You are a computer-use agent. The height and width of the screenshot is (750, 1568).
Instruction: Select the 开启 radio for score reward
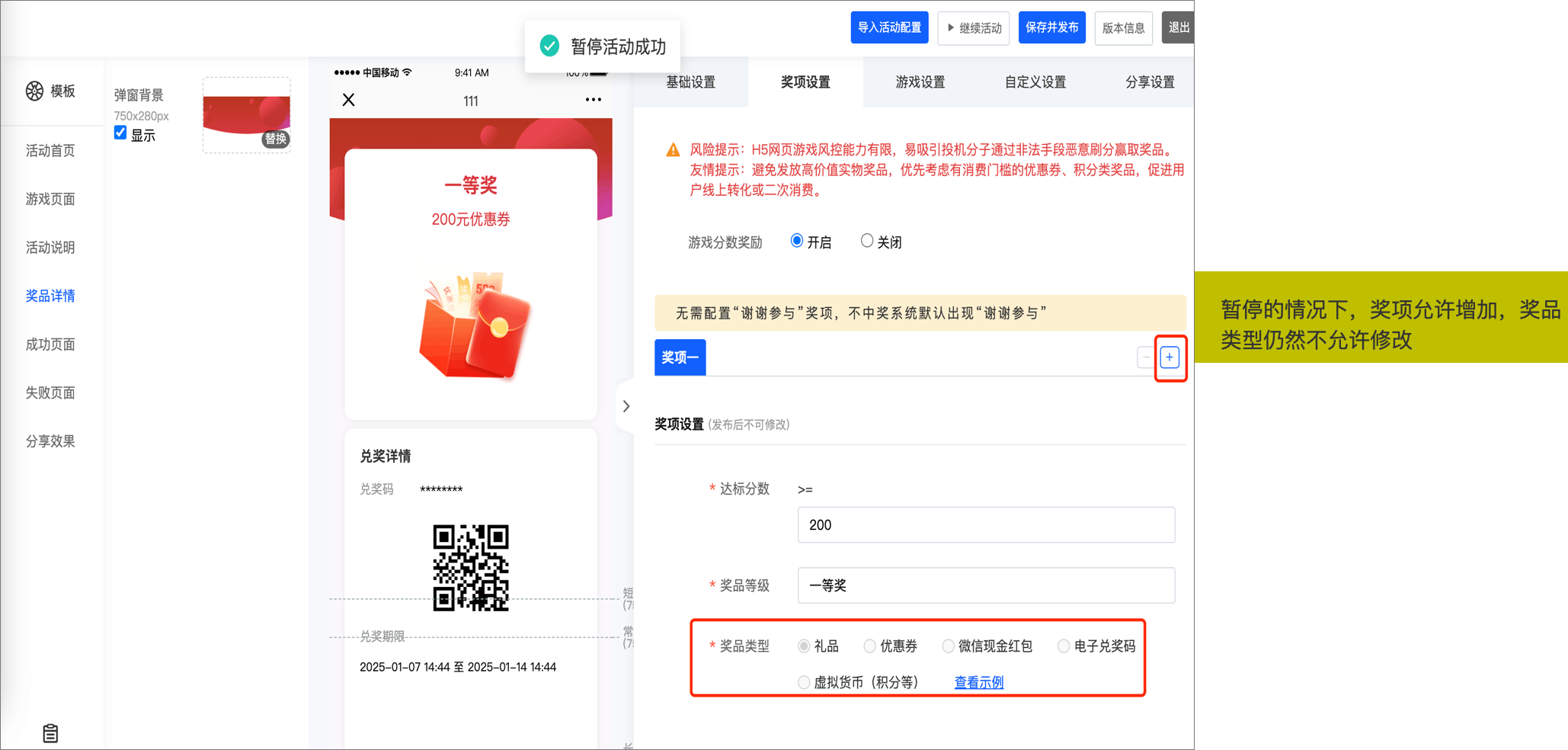tap(797, 242)
